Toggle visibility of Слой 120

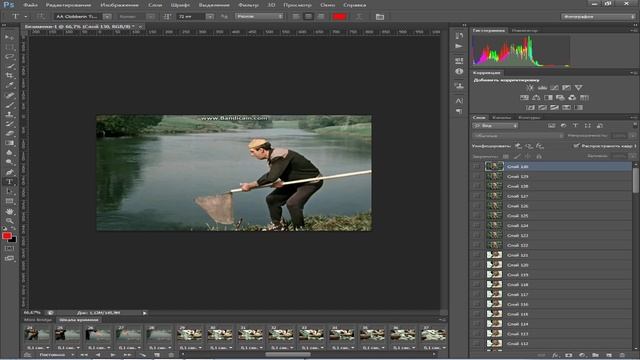pyautogui.click(x=477, y=265)
